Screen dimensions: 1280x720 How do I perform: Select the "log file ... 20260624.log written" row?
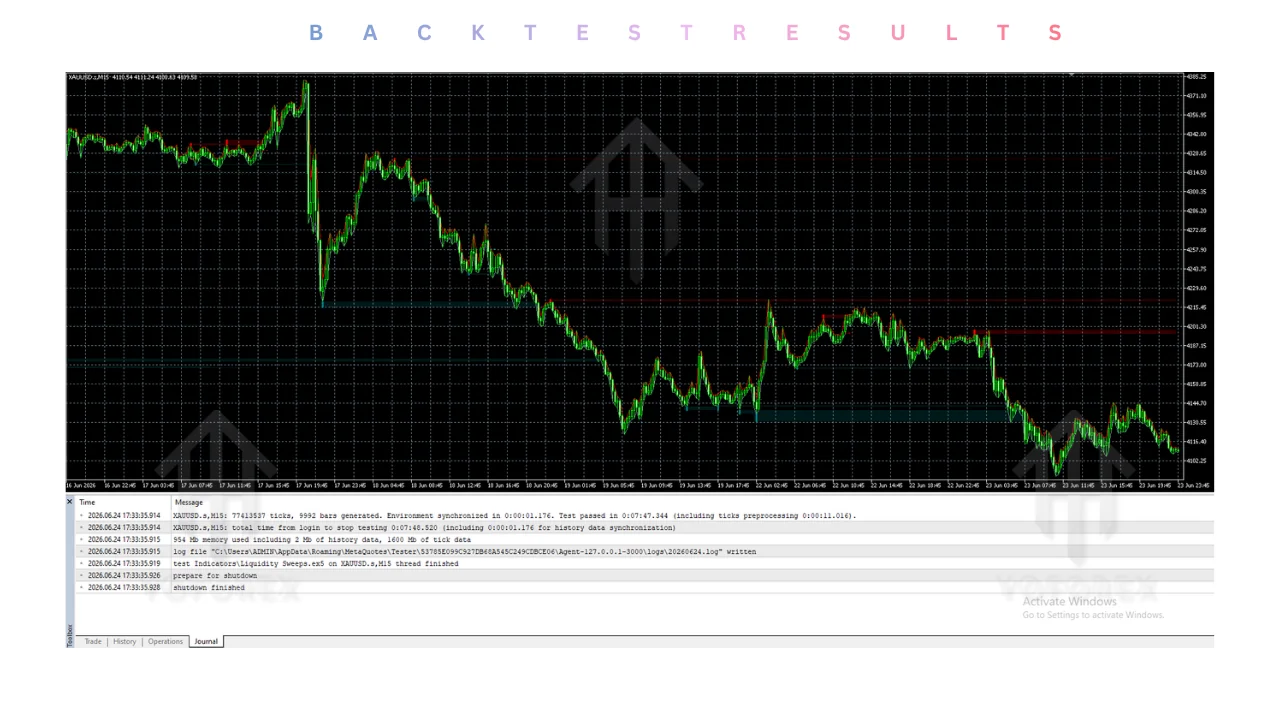(x=645, y=551)
